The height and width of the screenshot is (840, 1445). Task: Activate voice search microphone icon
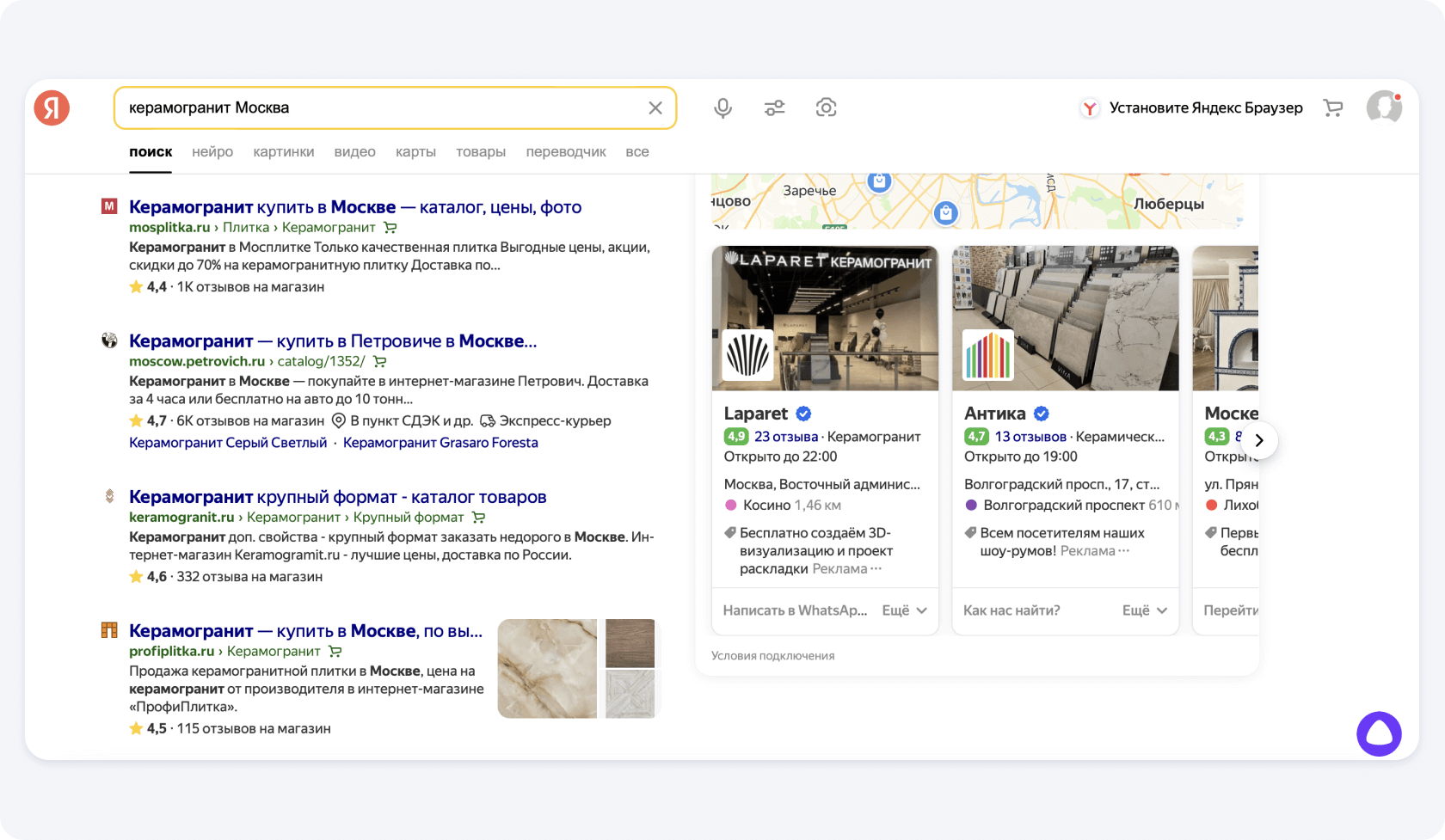click(722, 107)
